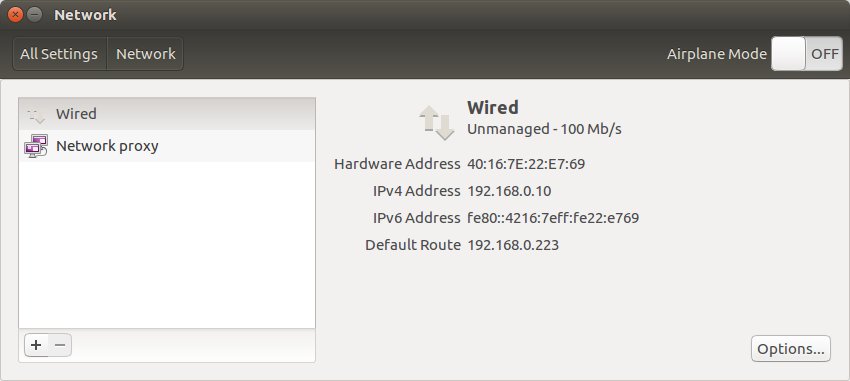
Task: Click the large Wired up-down arrows icon
Action: click(x=436, y=122)
